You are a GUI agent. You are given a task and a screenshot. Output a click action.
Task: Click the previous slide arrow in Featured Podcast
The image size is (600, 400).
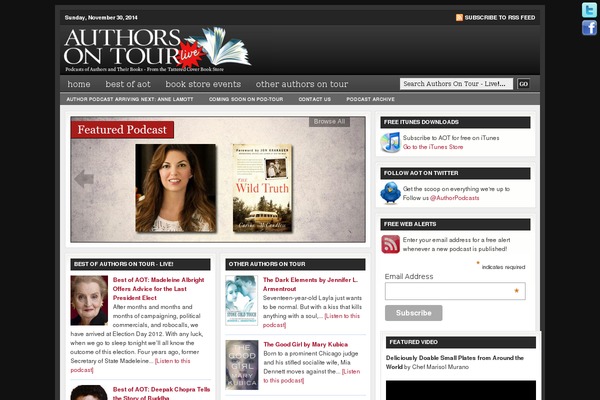(x=84, y=179)
